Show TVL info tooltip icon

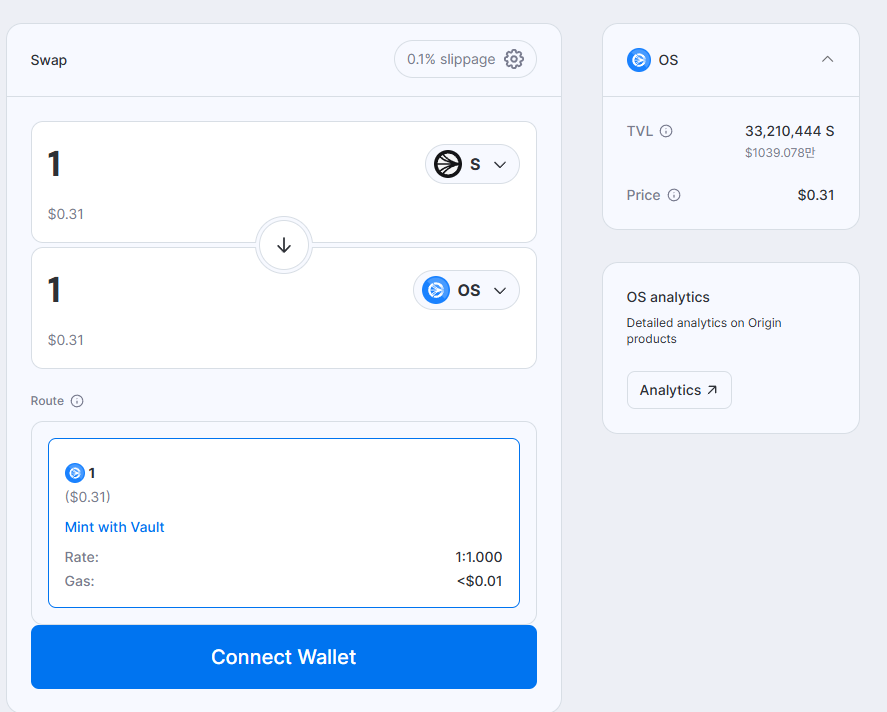point(666,131)
